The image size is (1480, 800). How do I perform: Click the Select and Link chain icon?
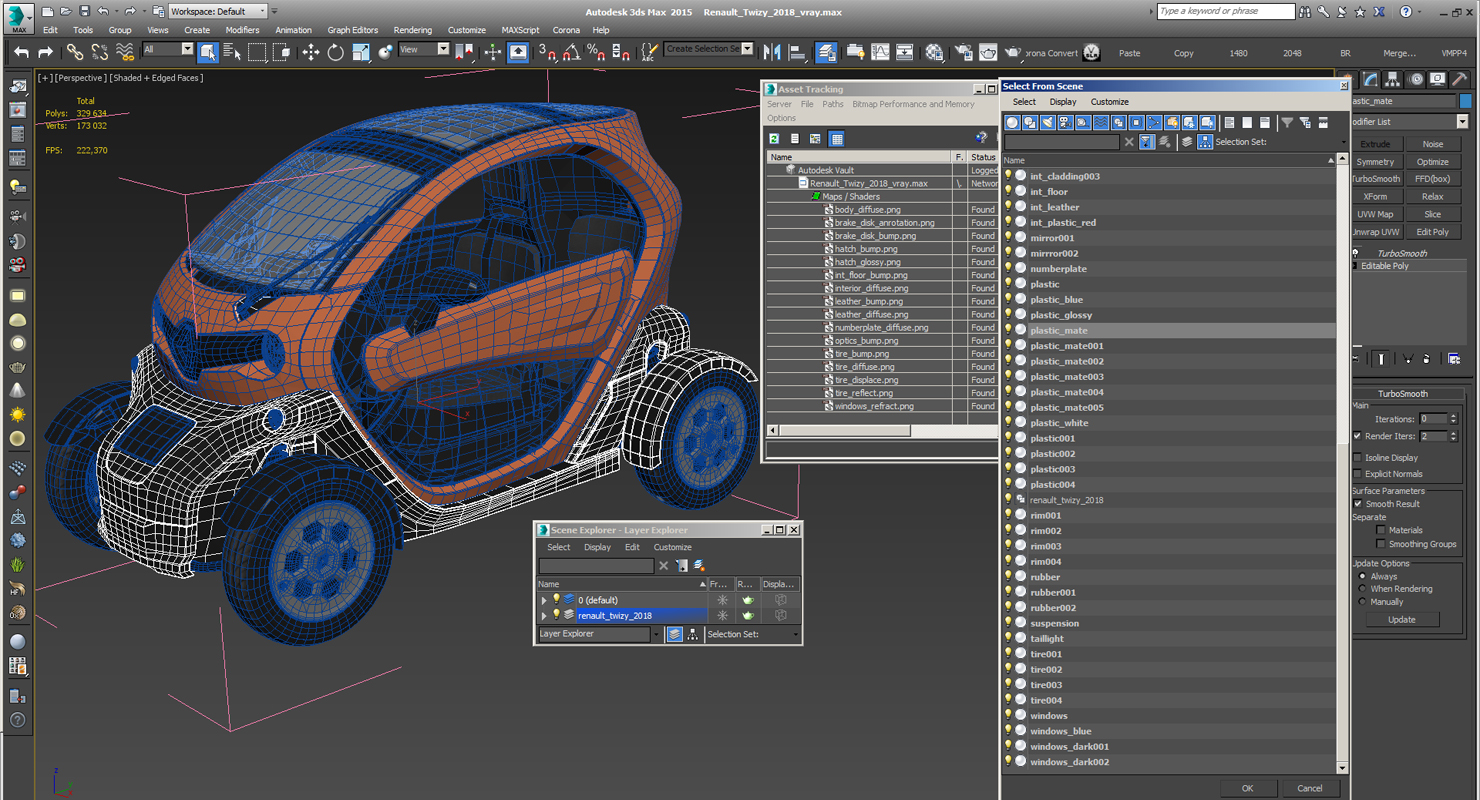pyautogui.click(x=75, y=52)
